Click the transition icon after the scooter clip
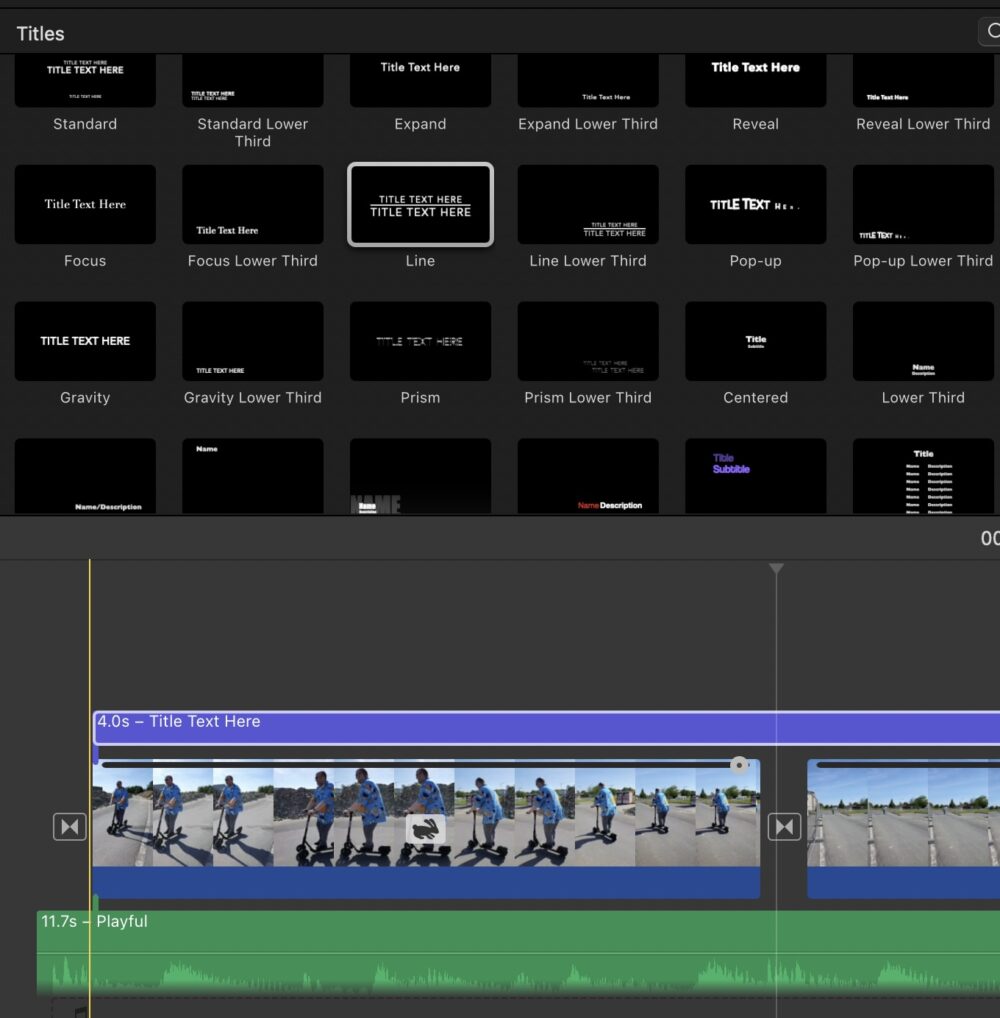Viewport: 1000px width, 1018px height. 784,826
